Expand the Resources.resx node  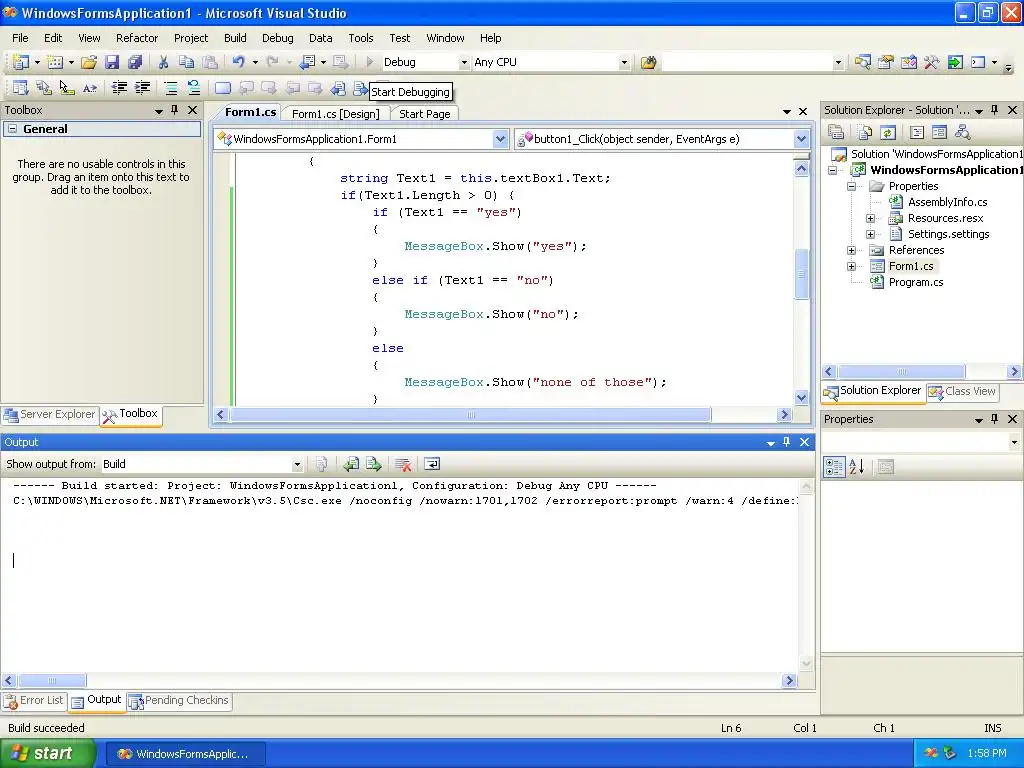871,218
